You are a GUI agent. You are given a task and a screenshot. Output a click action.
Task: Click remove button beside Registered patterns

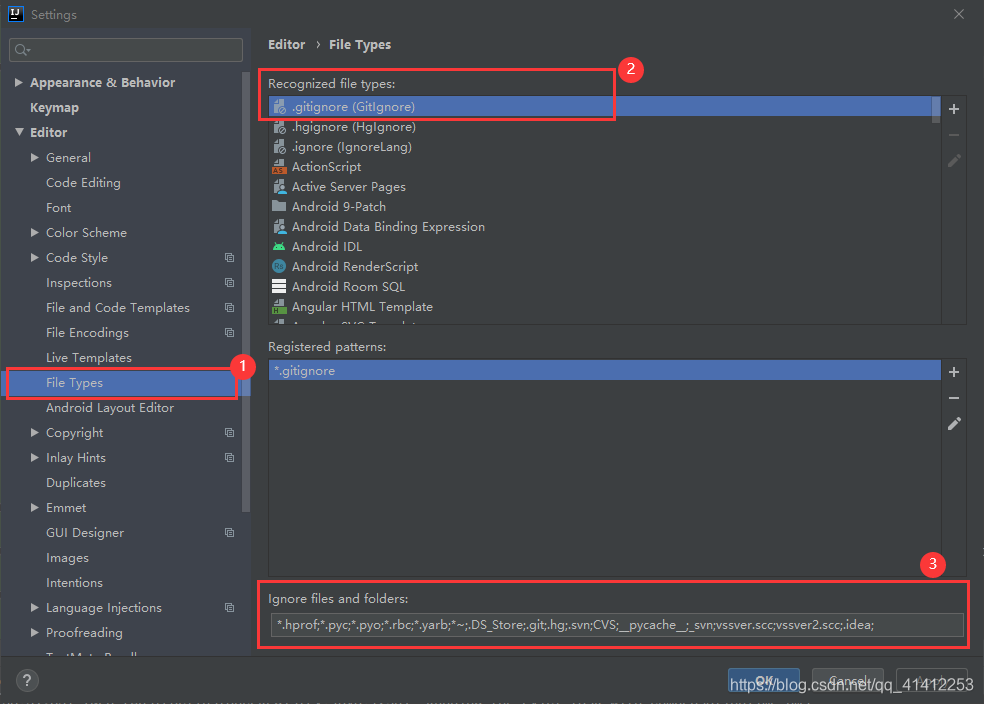pyautogui.click(x=954, y=398)
